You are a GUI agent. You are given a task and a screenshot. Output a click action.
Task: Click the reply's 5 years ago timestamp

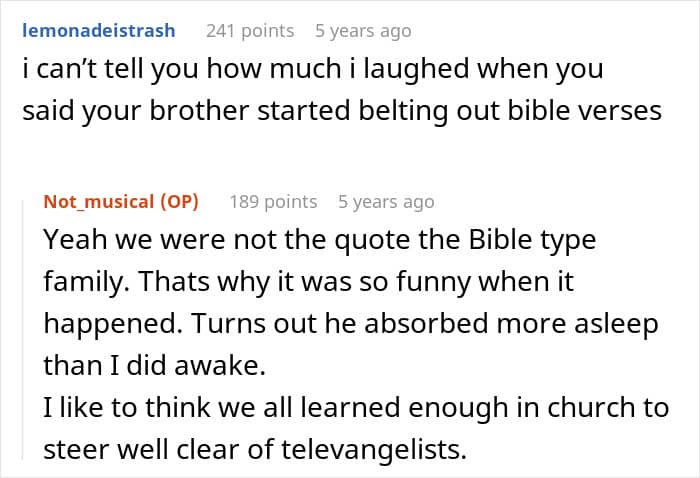(386, 202)
